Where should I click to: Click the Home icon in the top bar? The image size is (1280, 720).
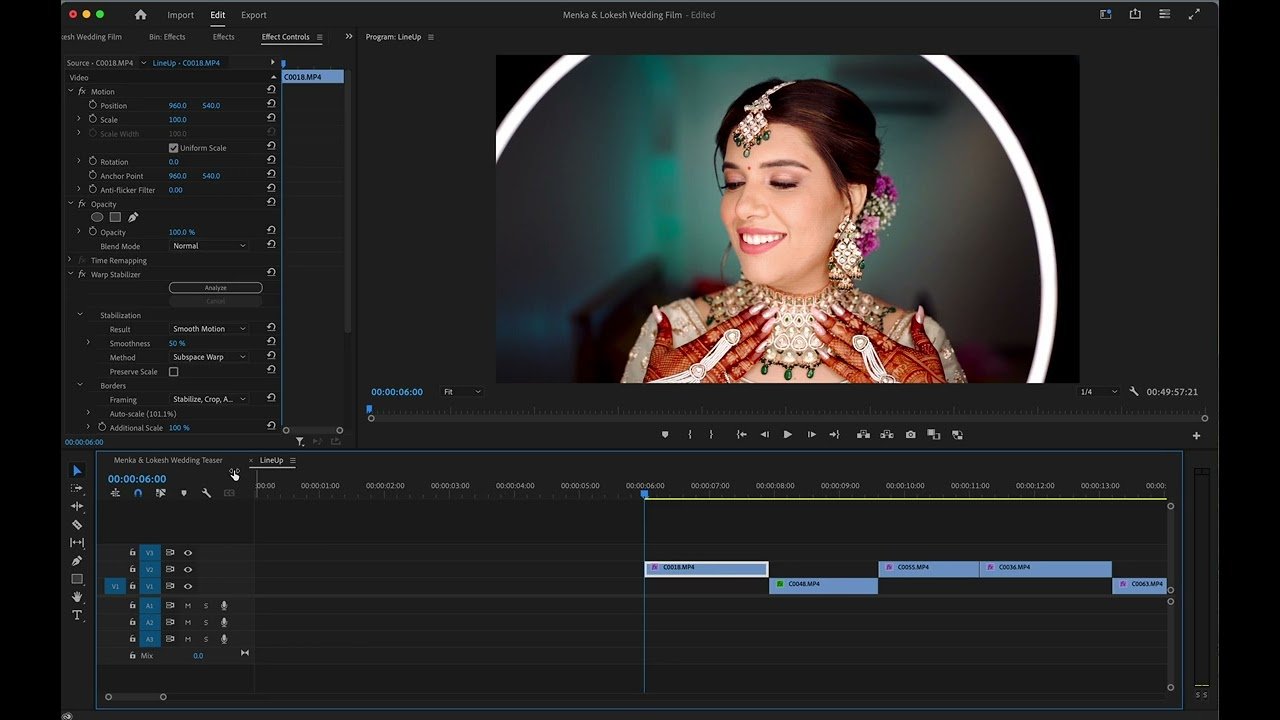140,15
